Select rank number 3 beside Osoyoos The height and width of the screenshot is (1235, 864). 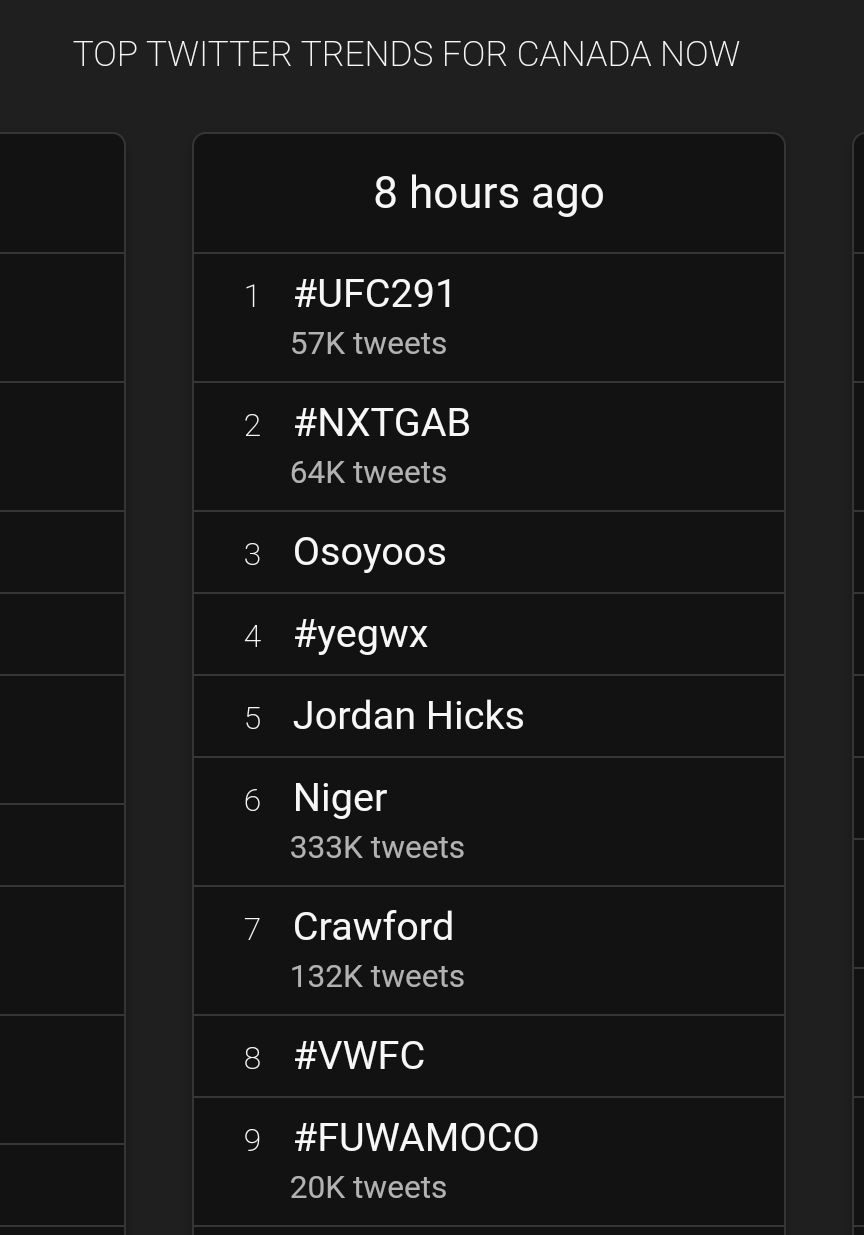pos(252,554)
